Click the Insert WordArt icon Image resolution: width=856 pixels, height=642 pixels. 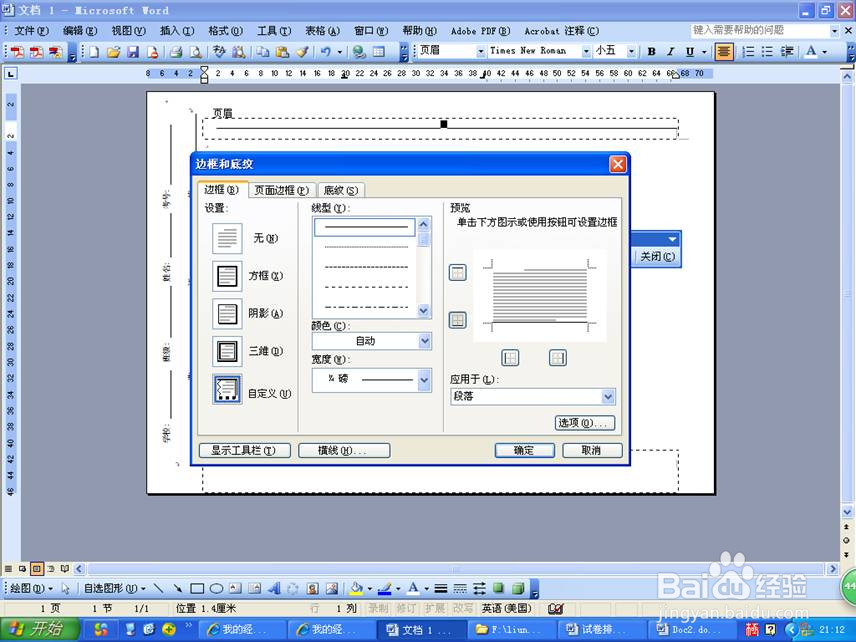click(x=274, y=588)
